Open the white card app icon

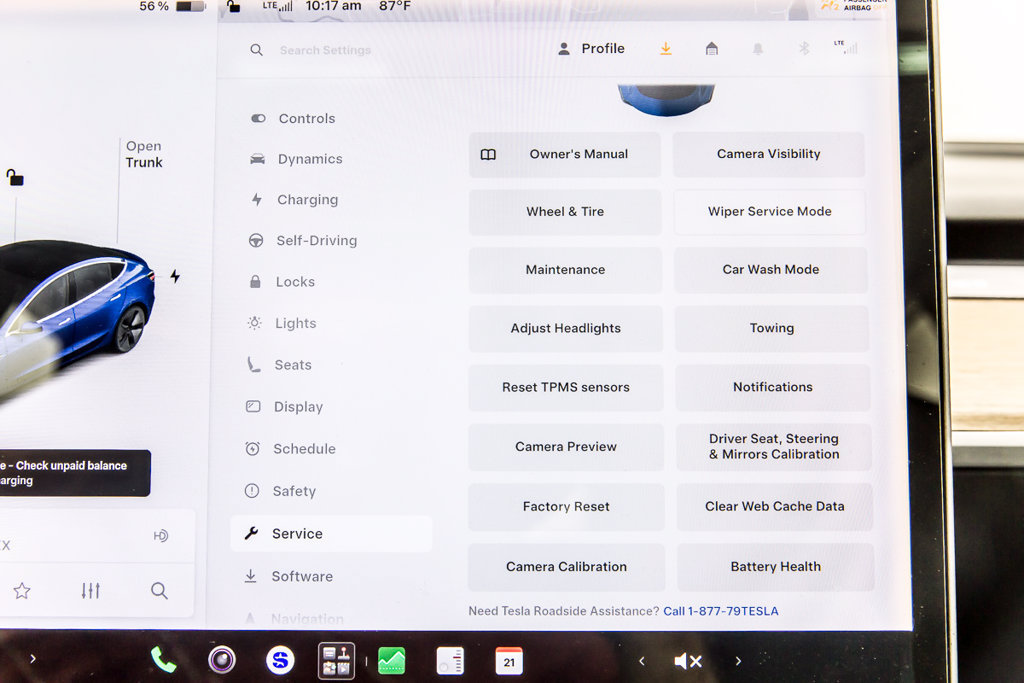click(450, 661)
